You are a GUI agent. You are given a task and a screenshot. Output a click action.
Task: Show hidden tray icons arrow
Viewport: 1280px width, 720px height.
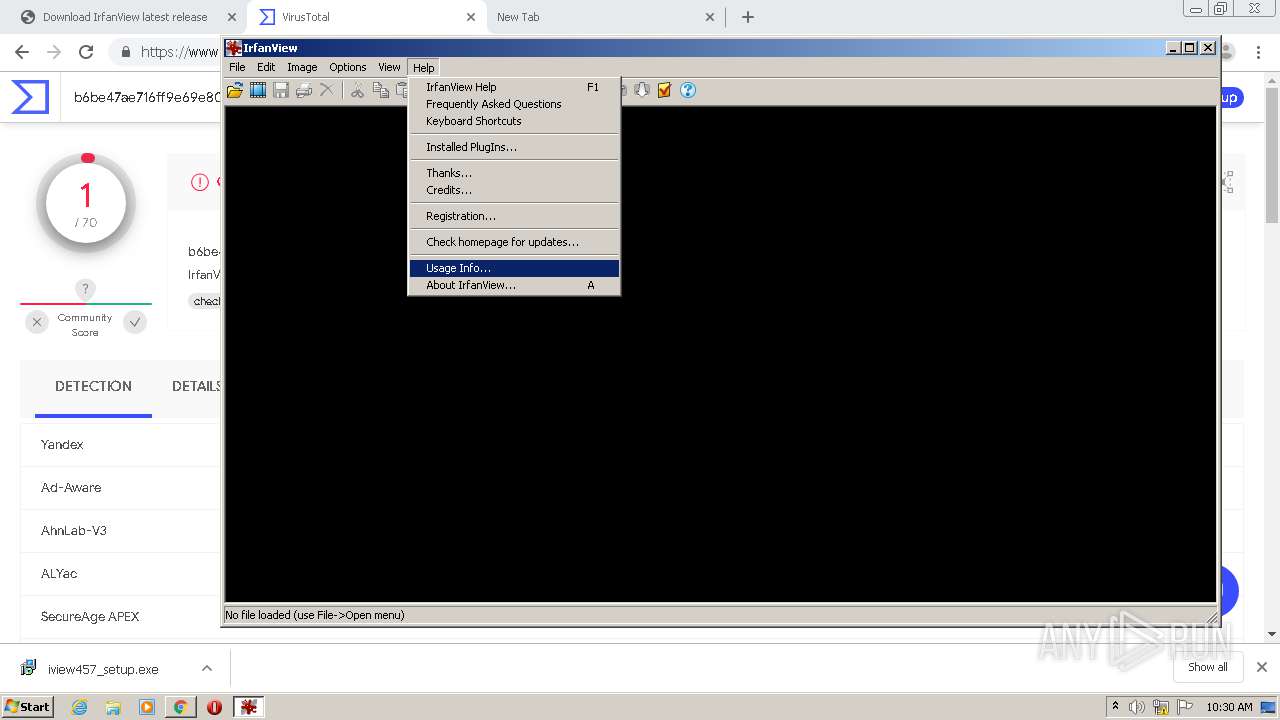tap(1115, 706)
